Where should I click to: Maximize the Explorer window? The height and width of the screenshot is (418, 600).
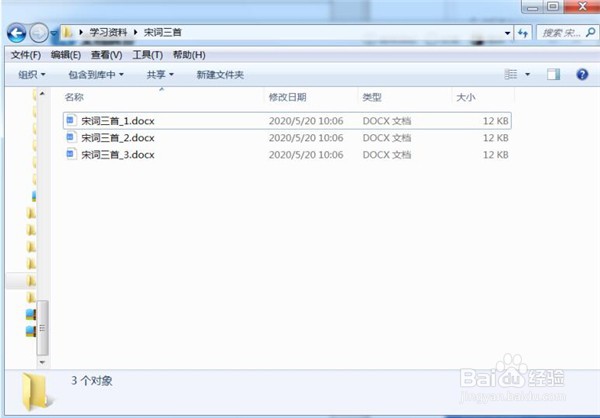click(x=553, y=7)
